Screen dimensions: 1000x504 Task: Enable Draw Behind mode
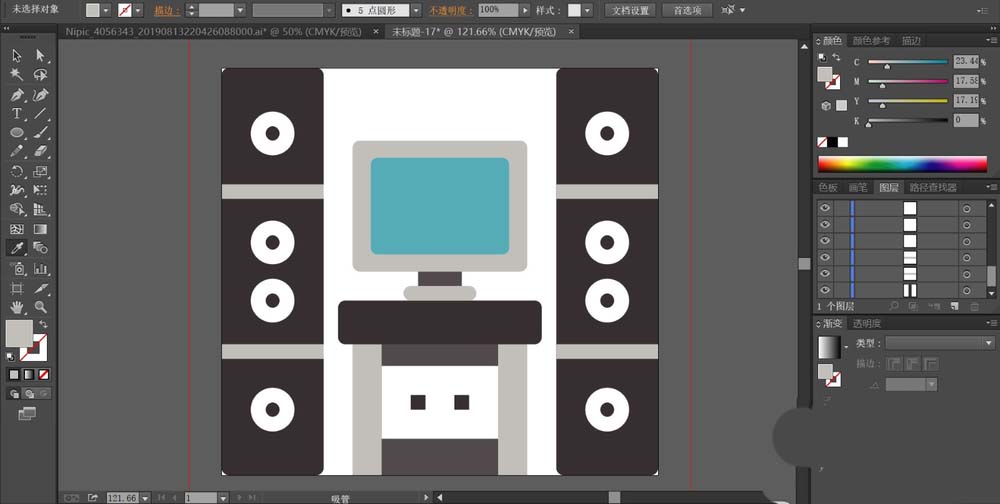(29, 394)
